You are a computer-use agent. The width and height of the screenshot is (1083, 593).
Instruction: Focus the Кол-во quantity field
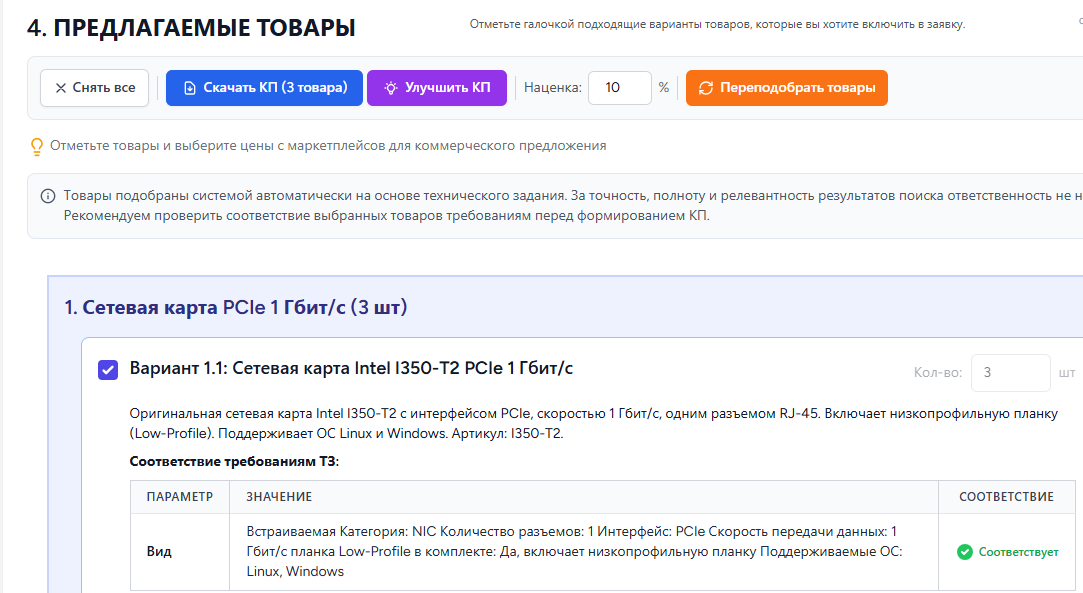tap(1009, 373)
